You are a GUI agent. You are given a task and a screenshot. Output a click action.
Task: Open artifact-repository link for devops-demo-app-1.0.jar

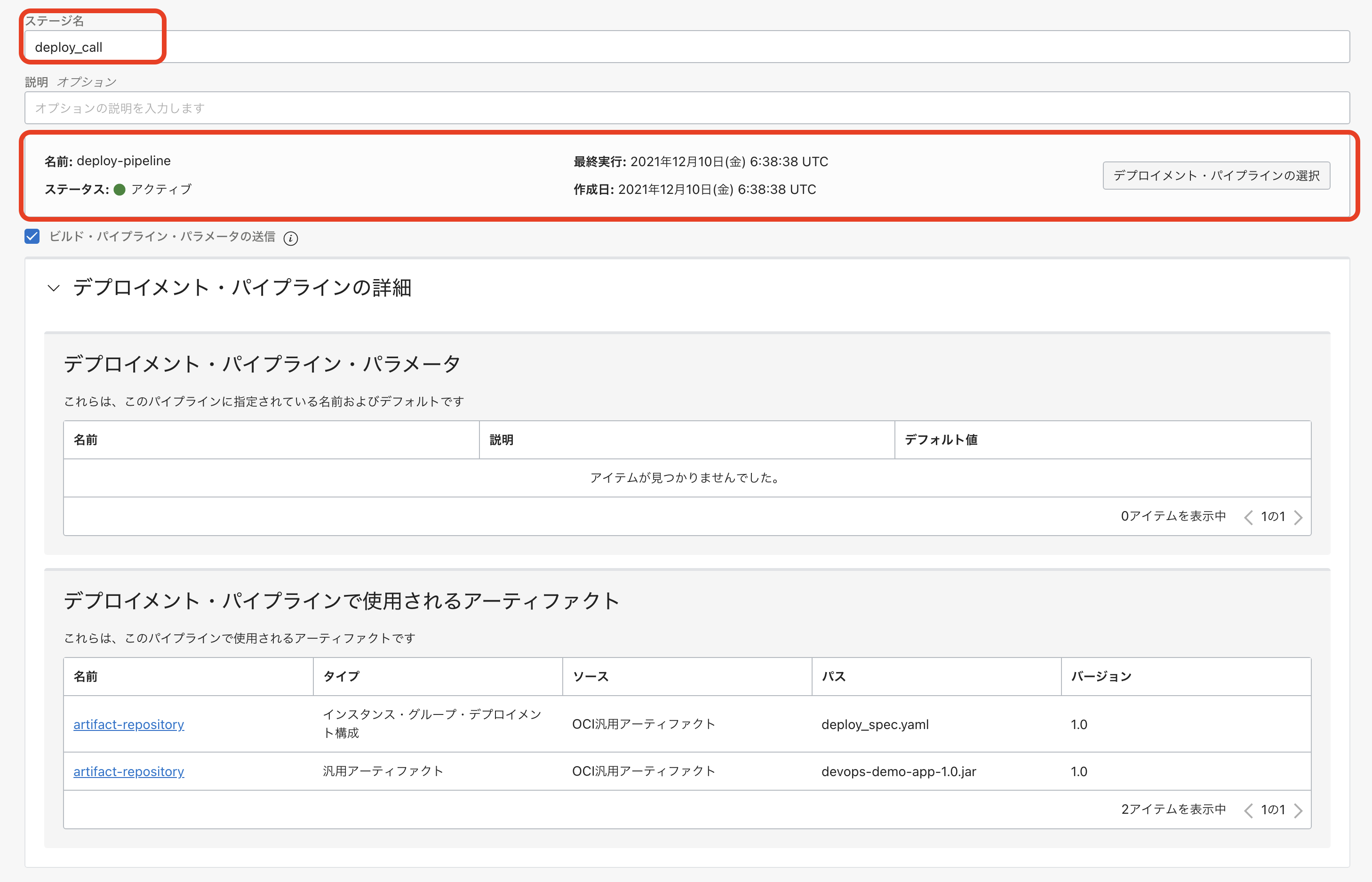[129, 771]
